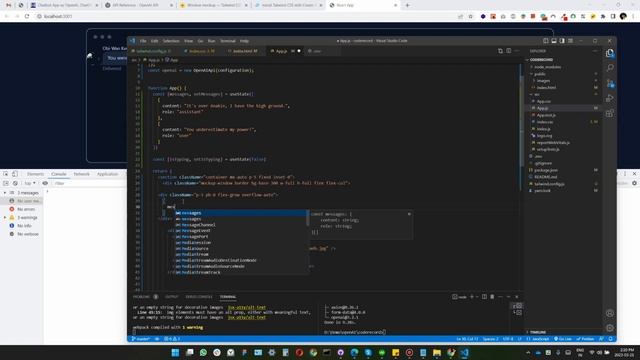Switch to the OUTPUT panel tab

(x=171, y=297)
